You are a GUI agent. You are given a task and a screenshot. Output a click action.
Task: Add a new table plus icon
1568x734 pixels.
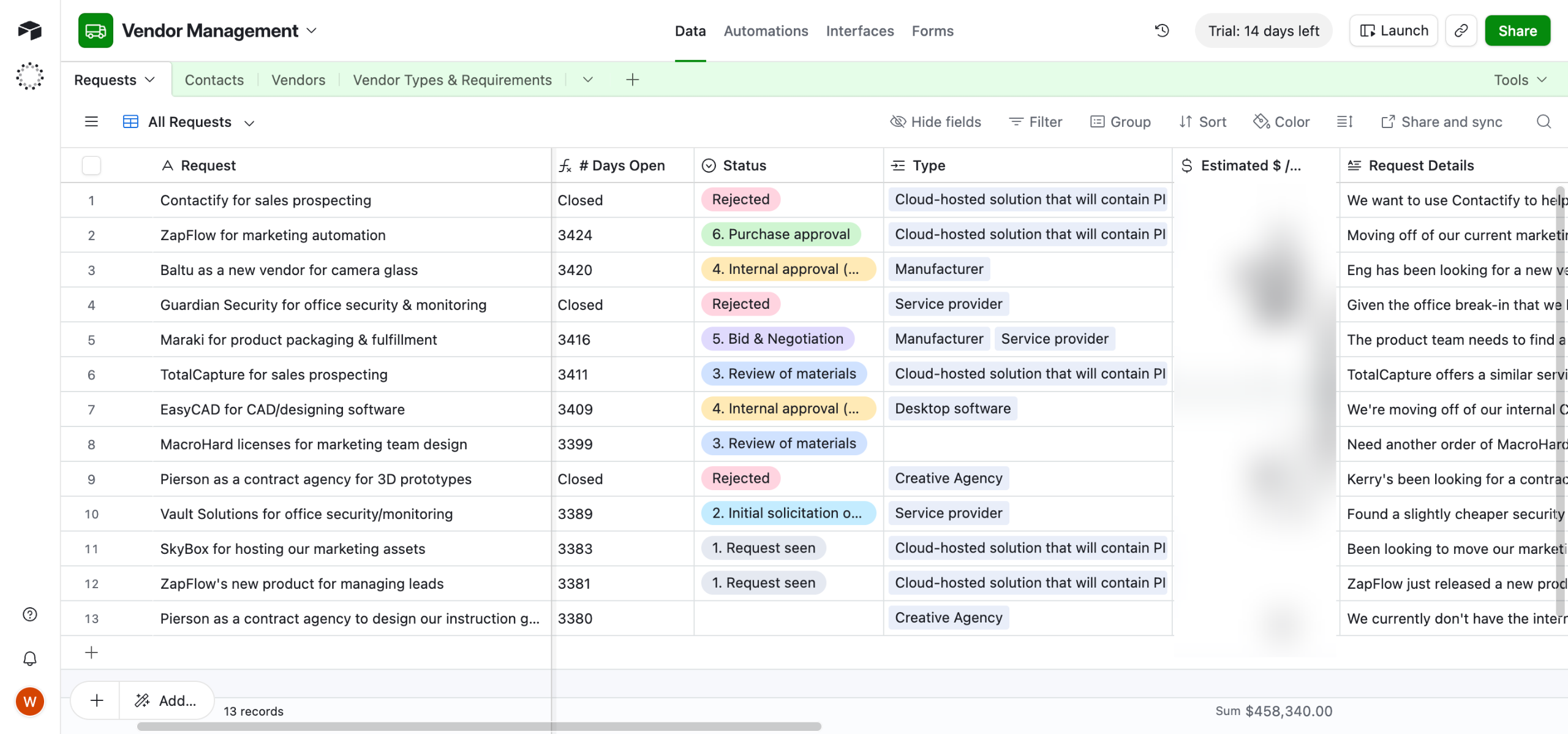(x=632, y=80)
